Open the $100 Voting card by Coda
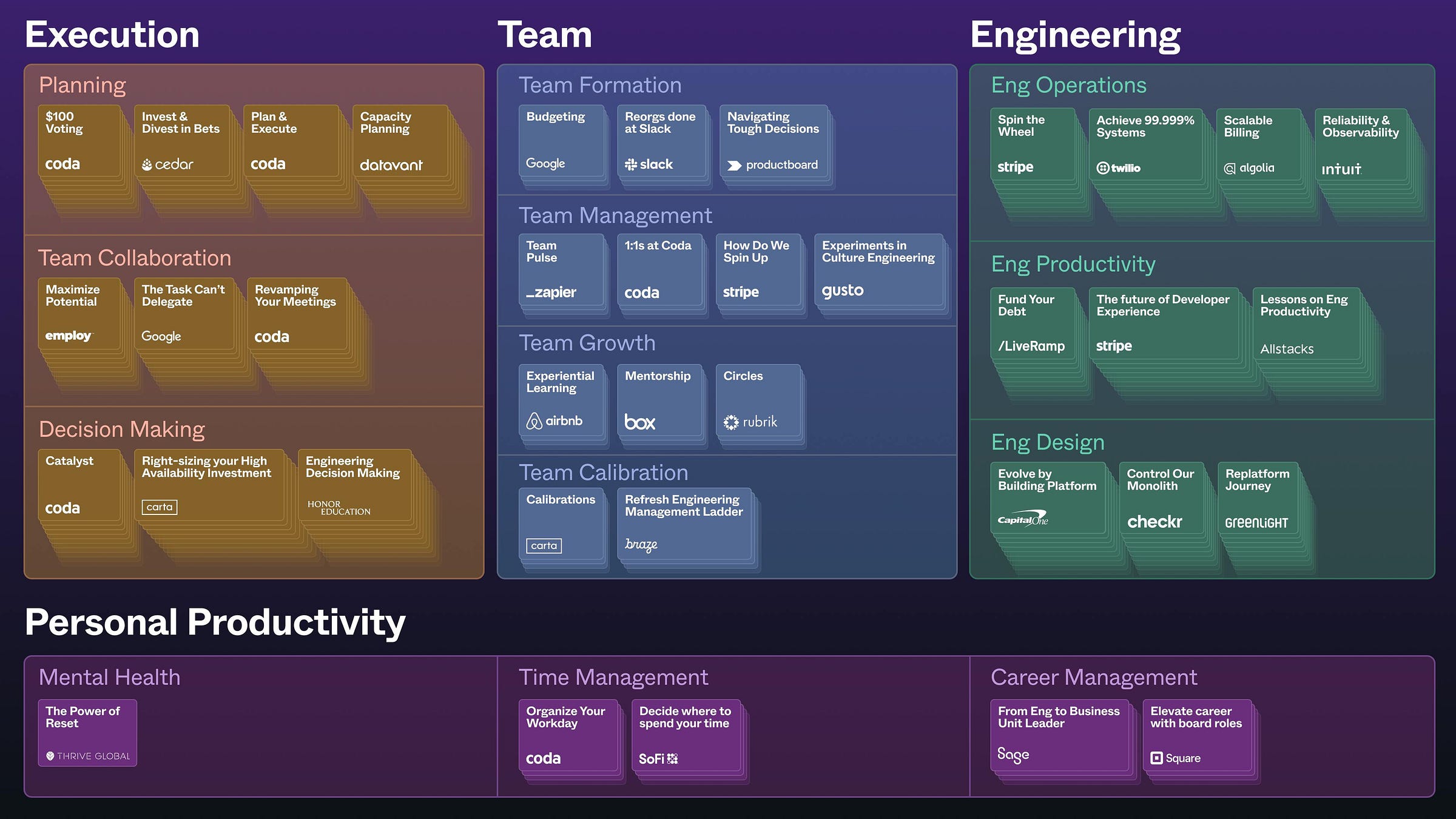This screenshot has height=819, width=1456. point(79,141)
